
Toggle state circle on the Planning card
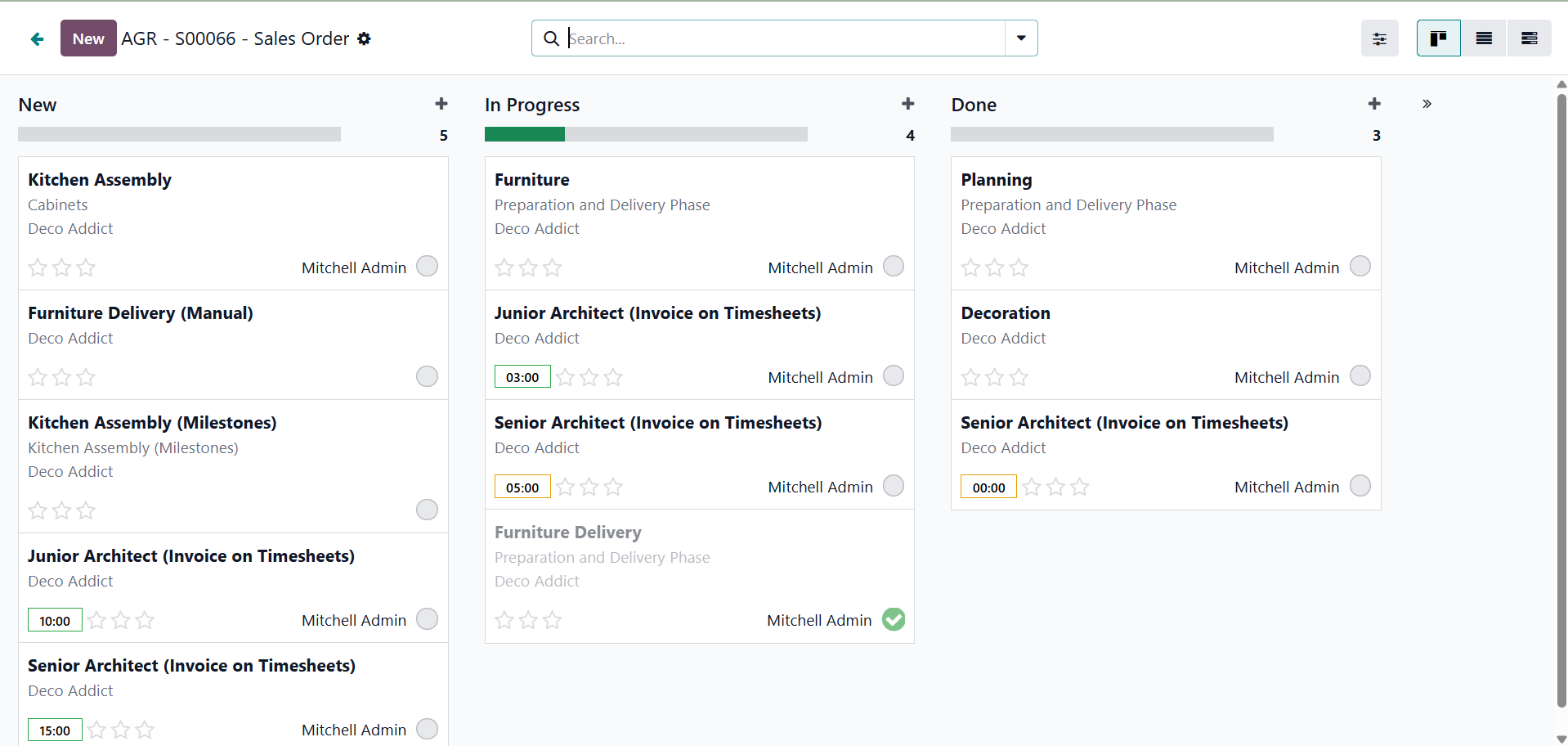pyautogui.click(x=1360, y=267)
